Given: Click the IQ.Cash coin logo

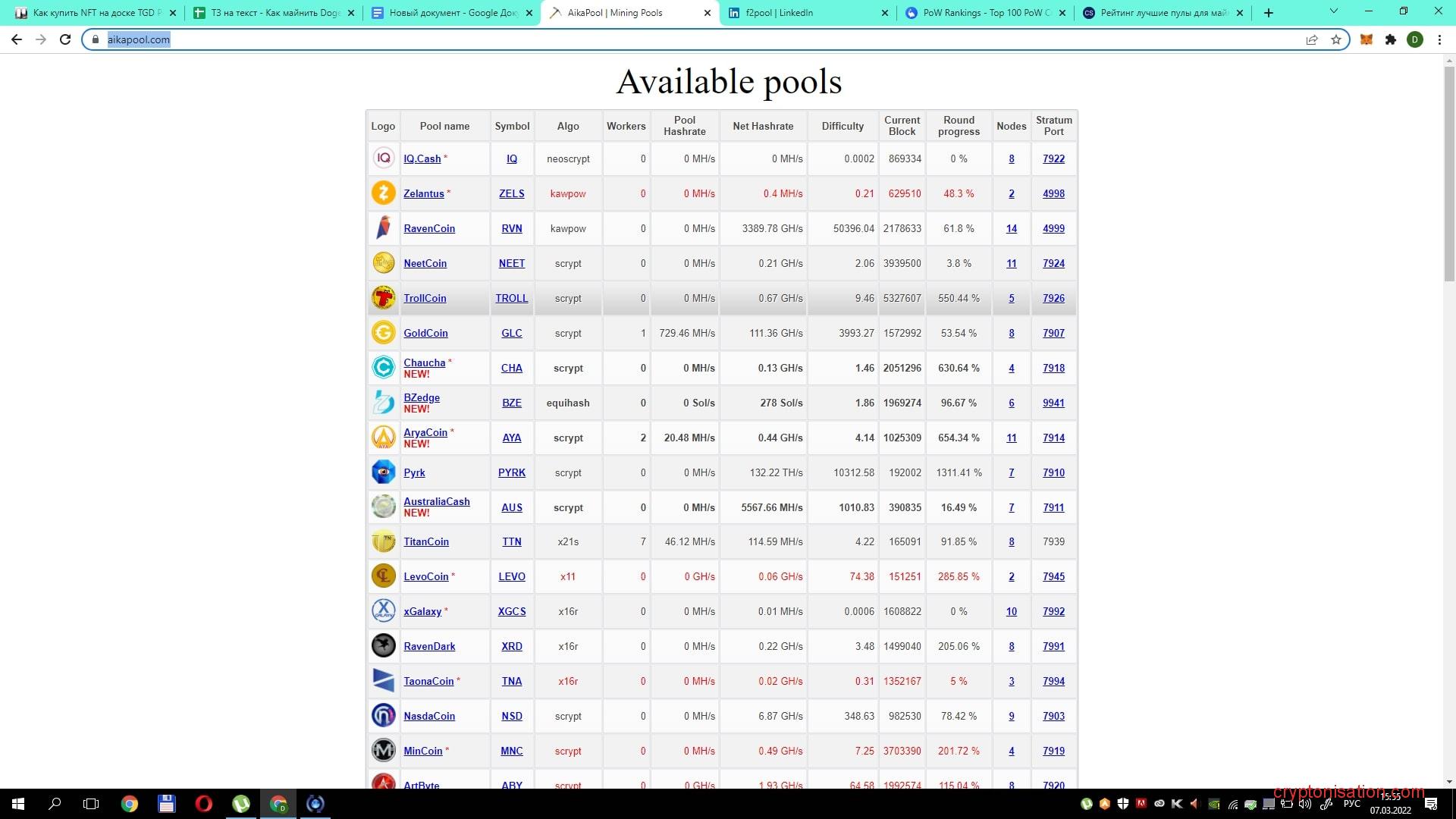Looking at the screenshot, I should [383, 158].
